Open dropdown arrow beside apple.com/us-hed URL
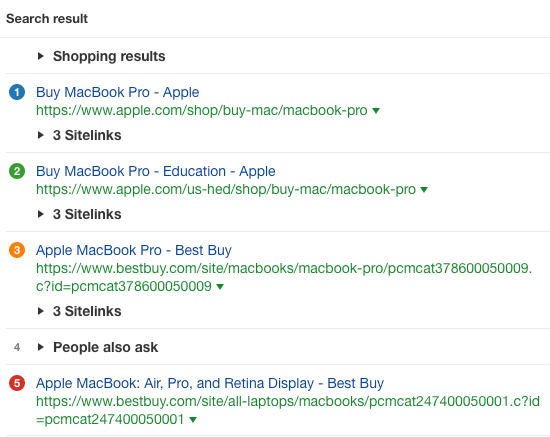The height and width of the screenshot is (437, 550). tap(424, 190)
